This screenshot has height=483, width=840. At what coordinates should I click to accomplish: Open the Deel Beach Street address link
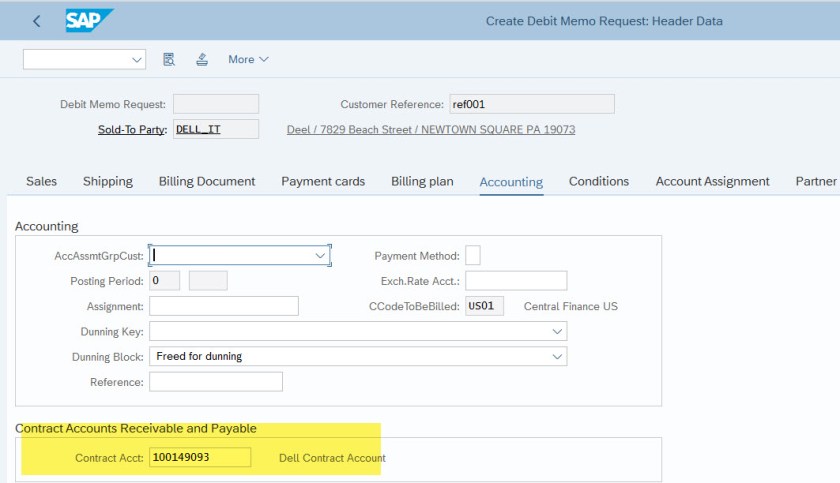click(x=430, y=129)
